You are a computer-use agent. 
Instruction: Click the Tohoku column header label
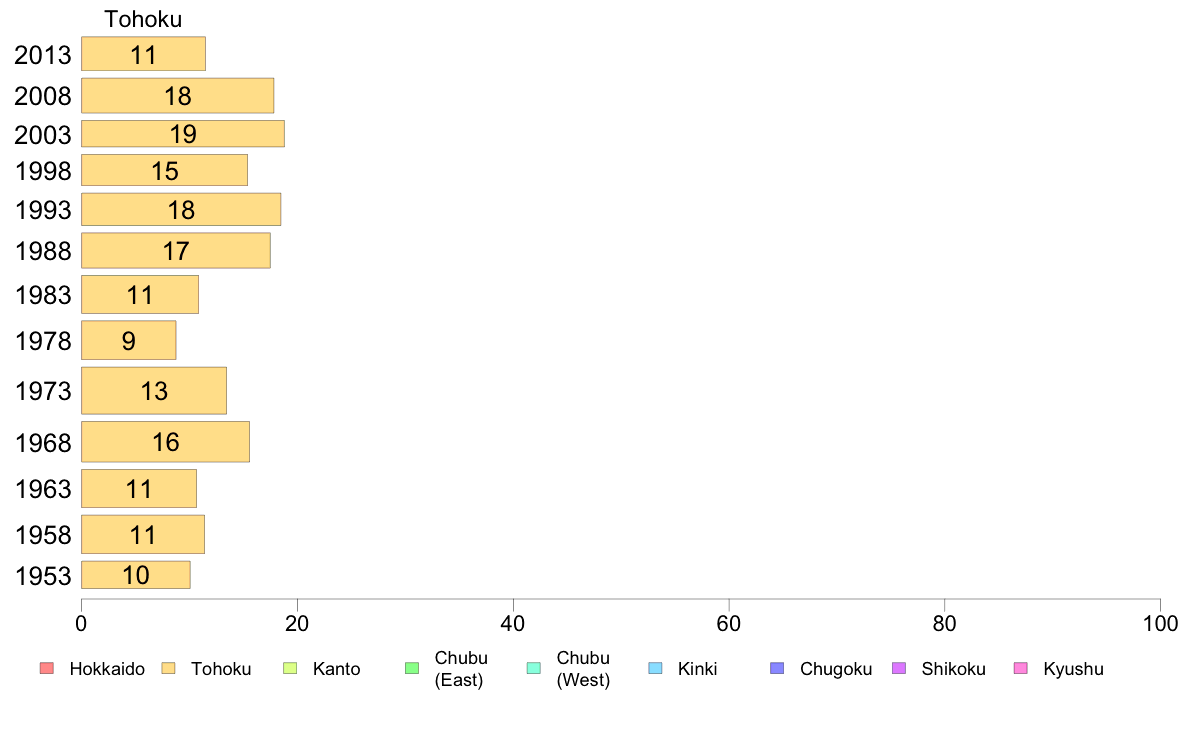(143, 19)
